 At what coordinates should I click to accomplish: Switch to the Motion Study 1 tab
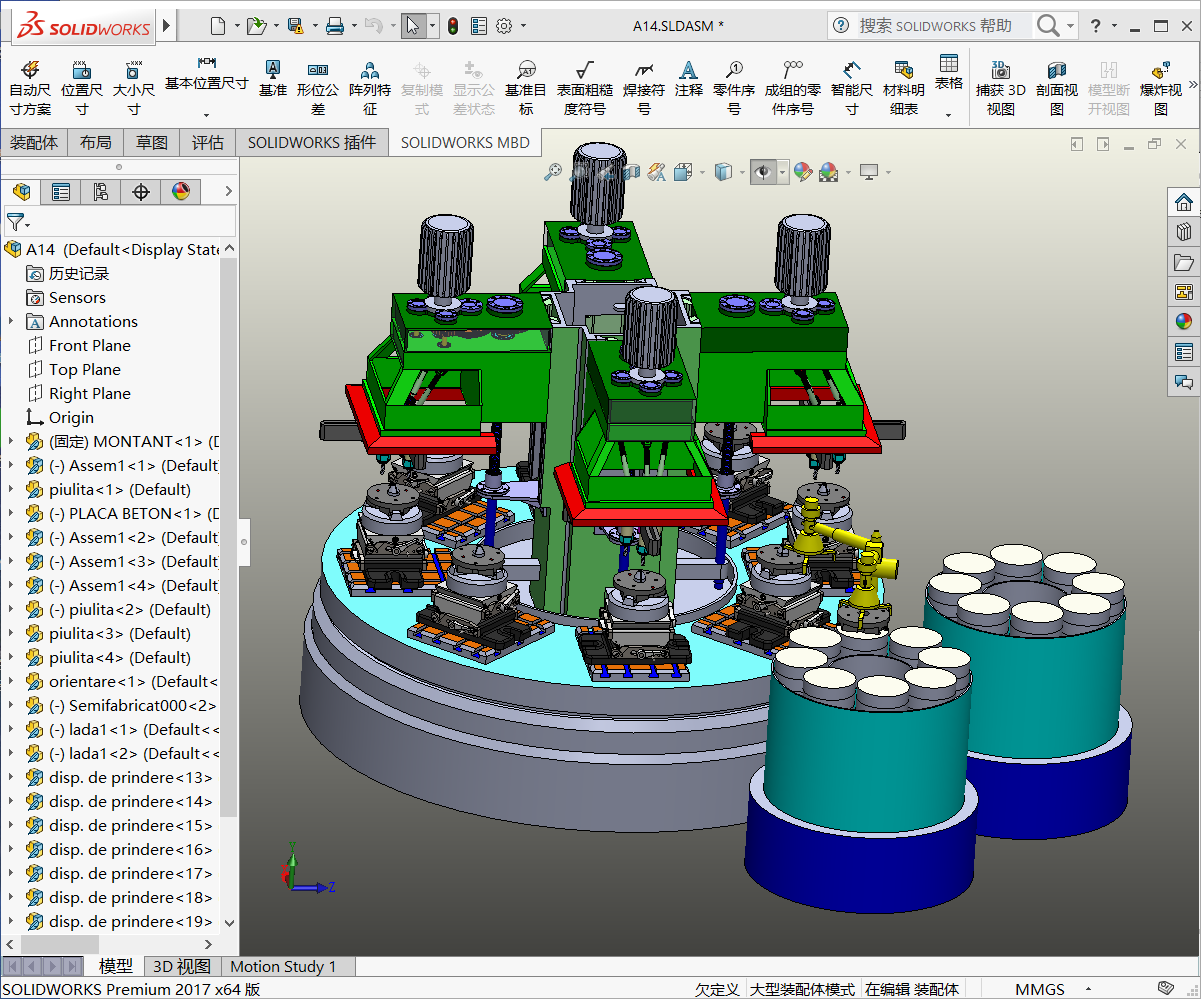284,966
